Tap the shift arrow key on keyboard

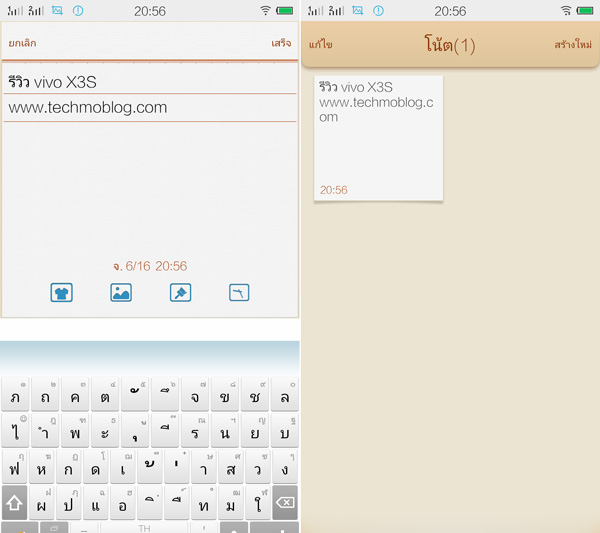click(15, 503)
